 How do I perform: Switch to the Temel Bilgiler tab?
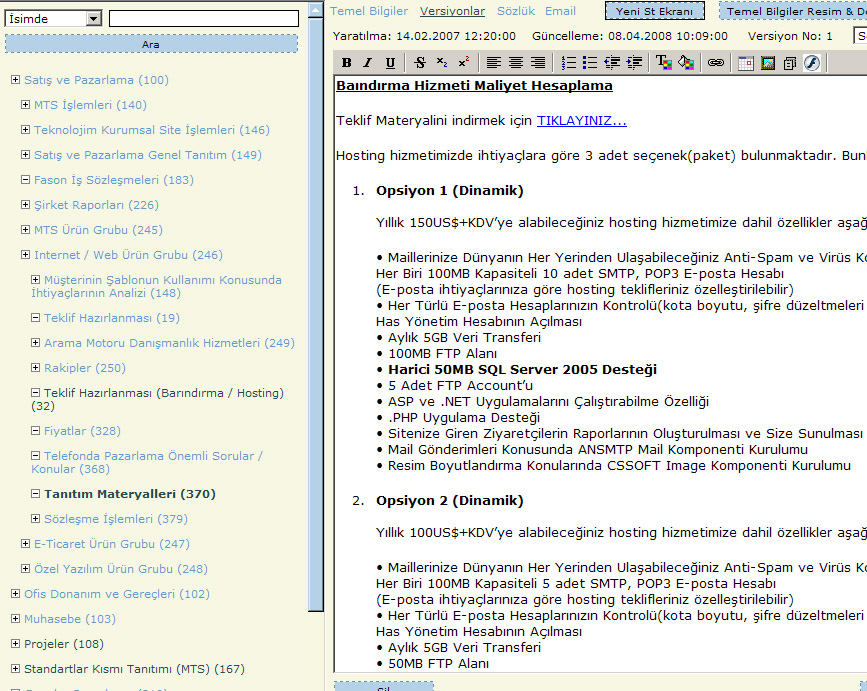[x=369, y=11]
